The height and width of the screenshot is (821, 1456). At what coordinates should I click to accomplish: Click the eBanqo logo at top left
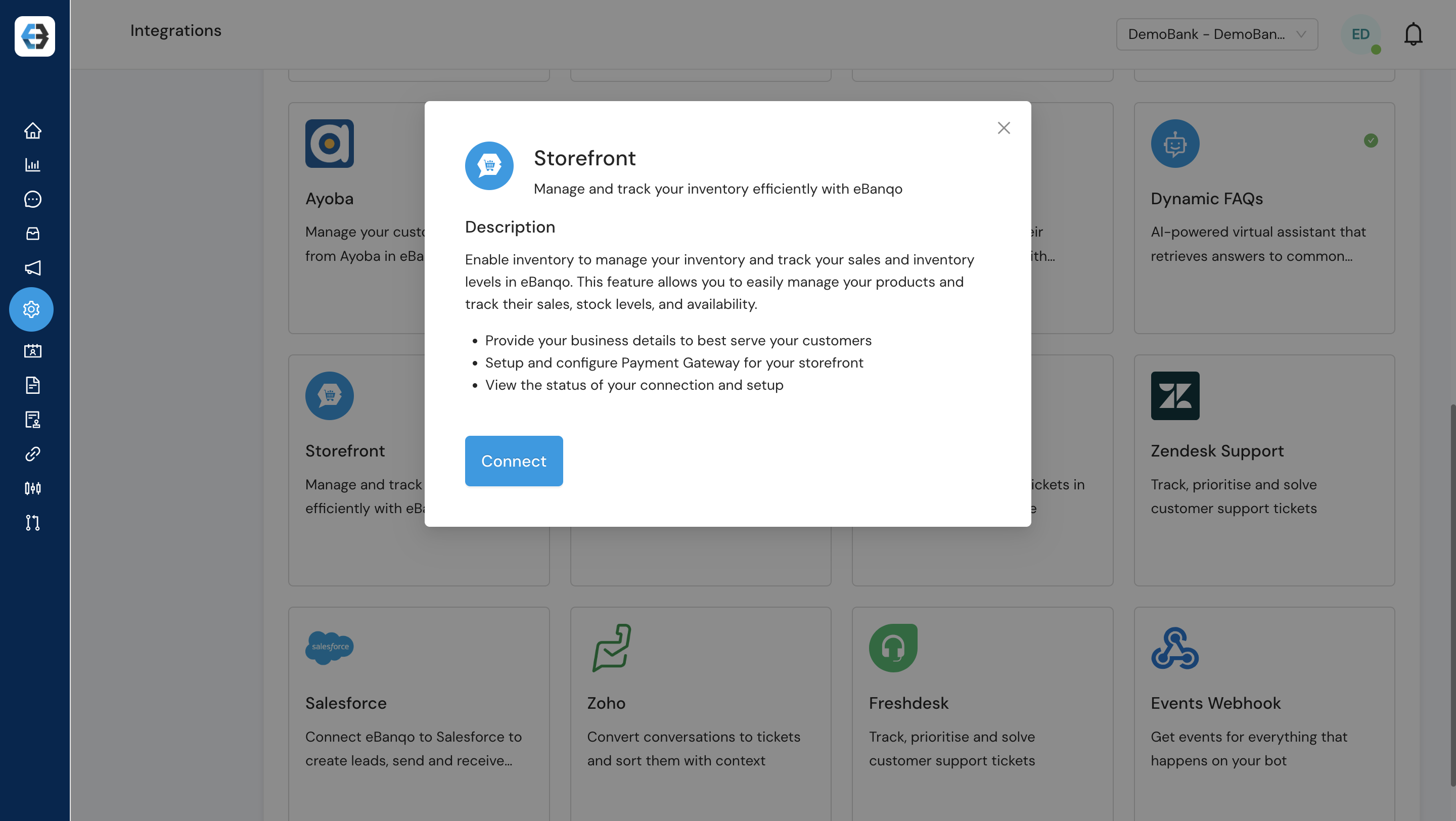pyautogui.click(x=34, y=35)
